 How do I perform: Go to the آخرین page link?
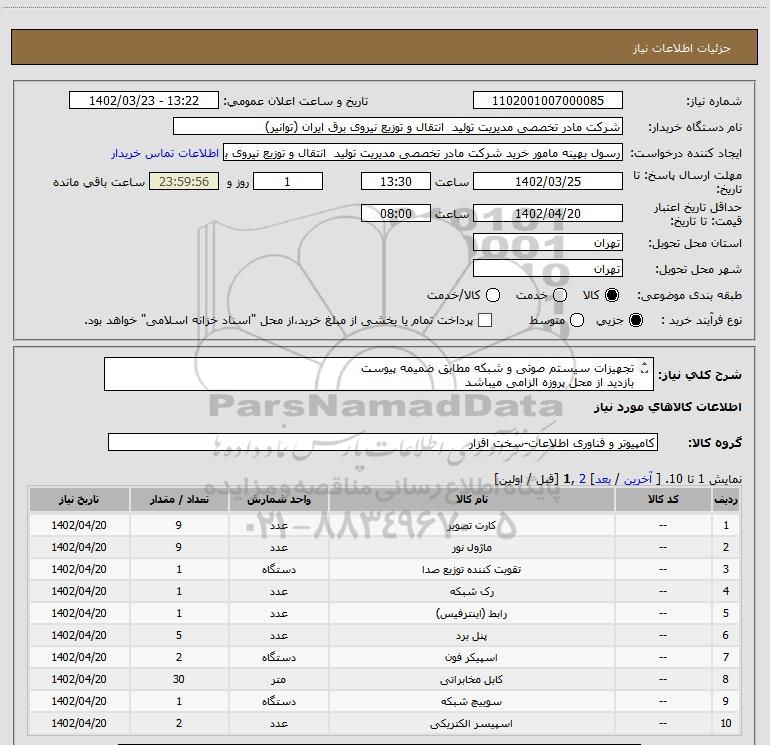point(637,479)
